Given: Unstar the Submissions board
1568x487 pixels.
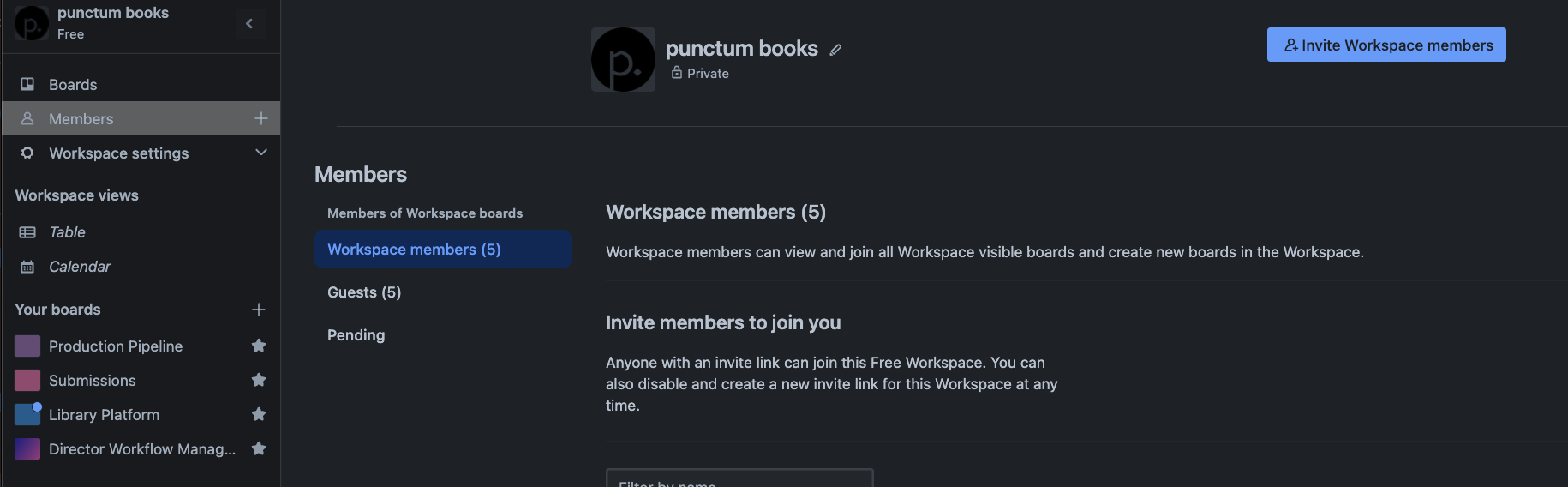Looking at the screenshot, I should pyautogui.click(x=259, y=380).
